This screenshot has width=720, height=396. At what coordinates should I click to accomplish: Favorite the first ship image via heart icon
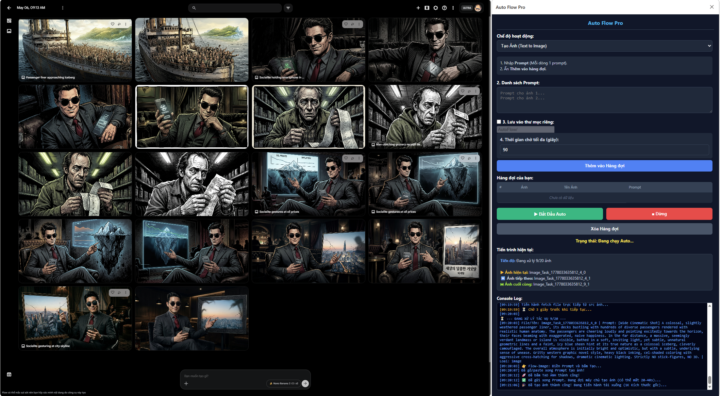tap(113, 24)
